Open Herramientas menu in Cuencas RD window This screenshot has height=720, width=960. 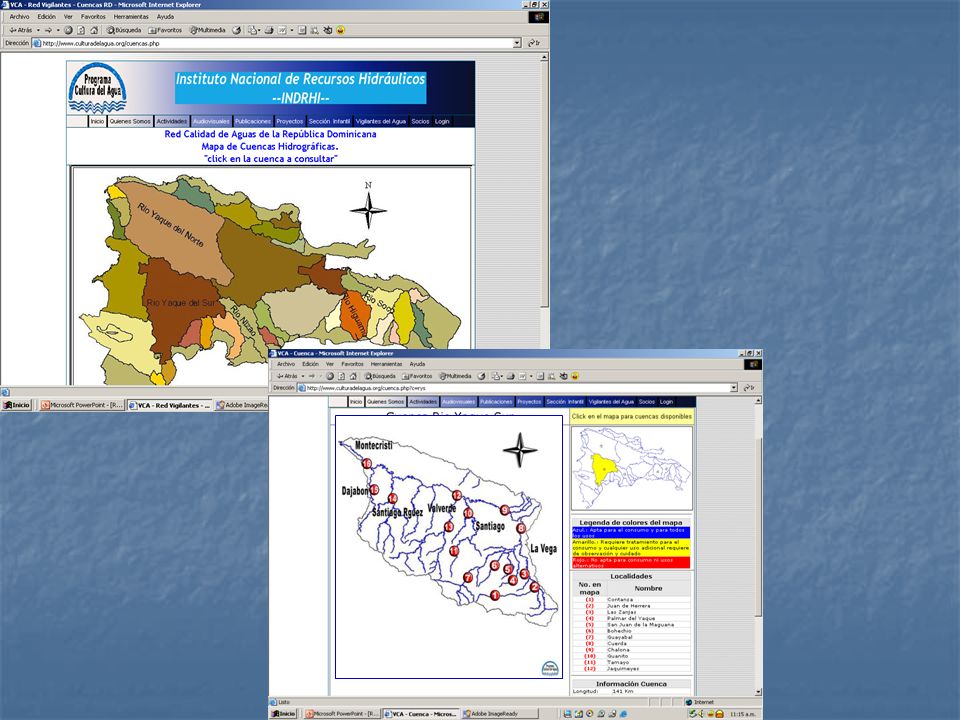coord(131,17)
